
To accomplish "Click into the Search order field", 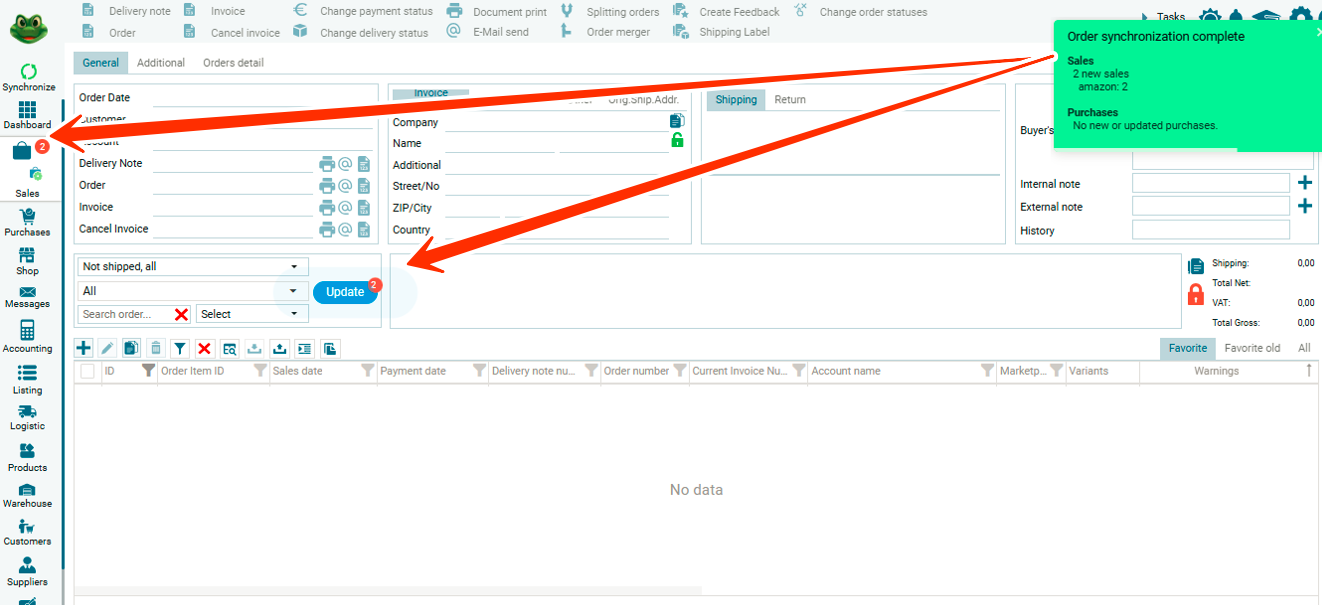I will click(x=124, y=314).
